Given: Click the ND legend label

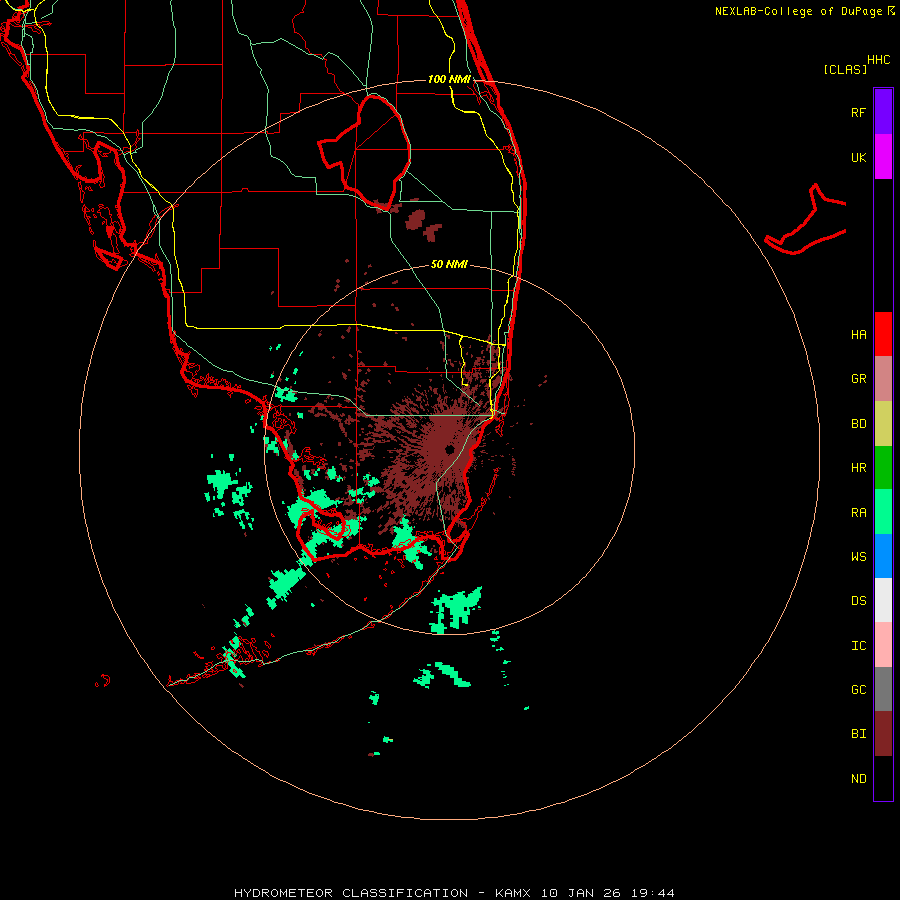Looking at the screenshot, I should click(858, 779).
